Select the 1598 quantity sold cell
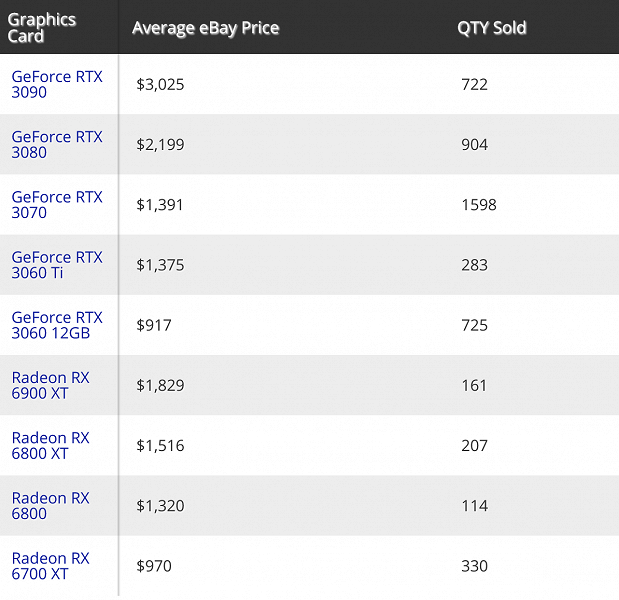The image size is (619, 600). point(478,205)
